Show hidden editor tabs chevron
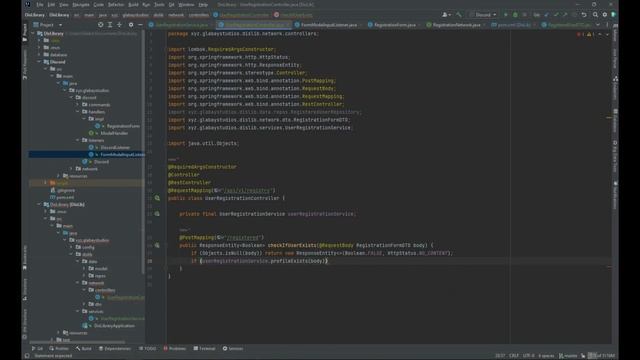This screenshot has height=360, width=640. coord(598,25)
